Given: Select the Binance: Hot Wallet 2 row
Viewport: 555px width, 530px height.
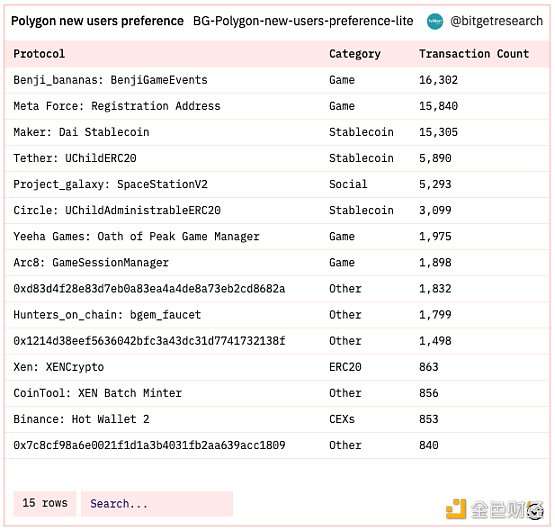Looking at the screenshot, I should (x=277, y=419).
